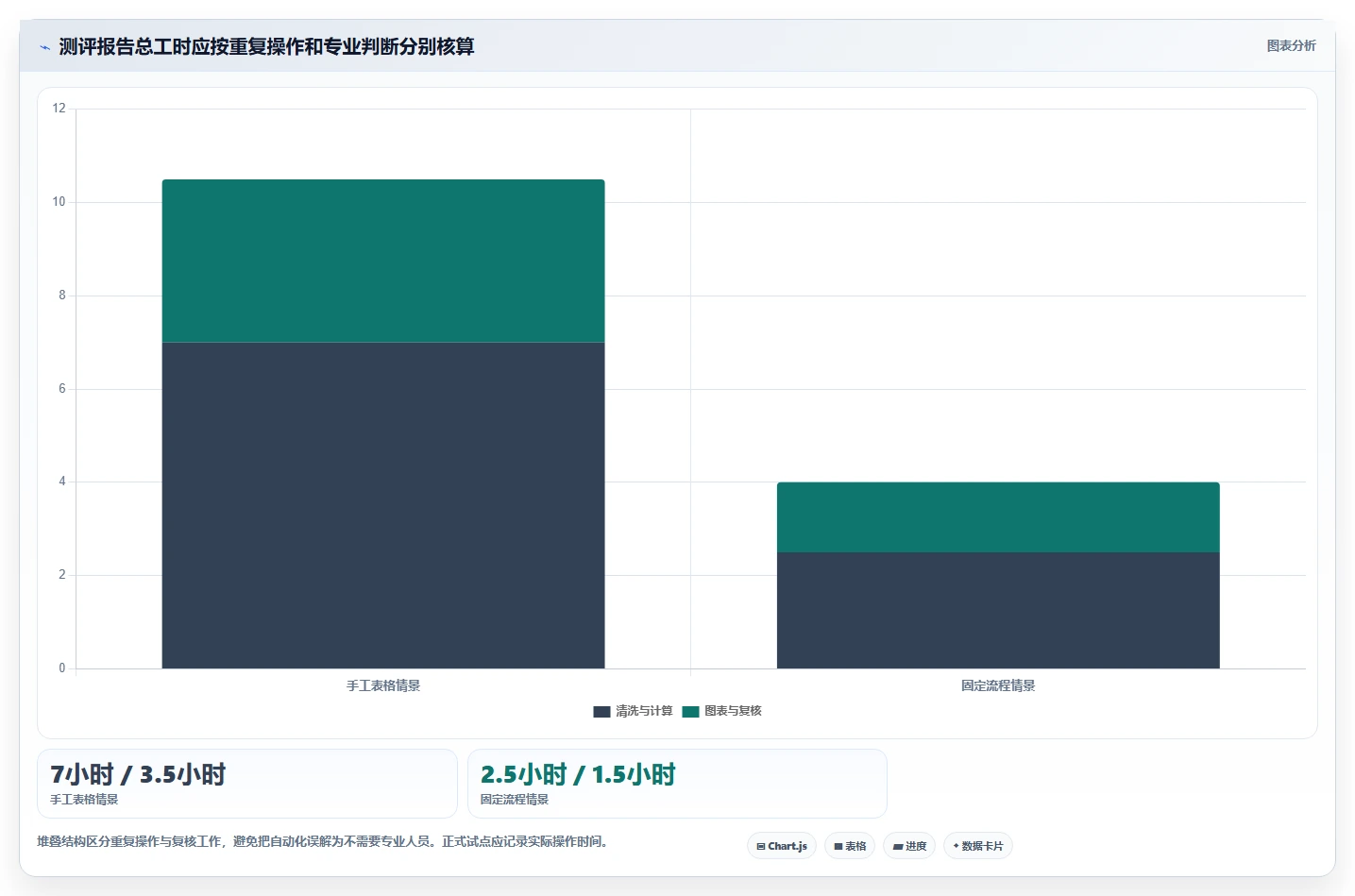Click the green segment of 固定流程情景 bar
The image size is (1355, 896).
tap(998, 517)
